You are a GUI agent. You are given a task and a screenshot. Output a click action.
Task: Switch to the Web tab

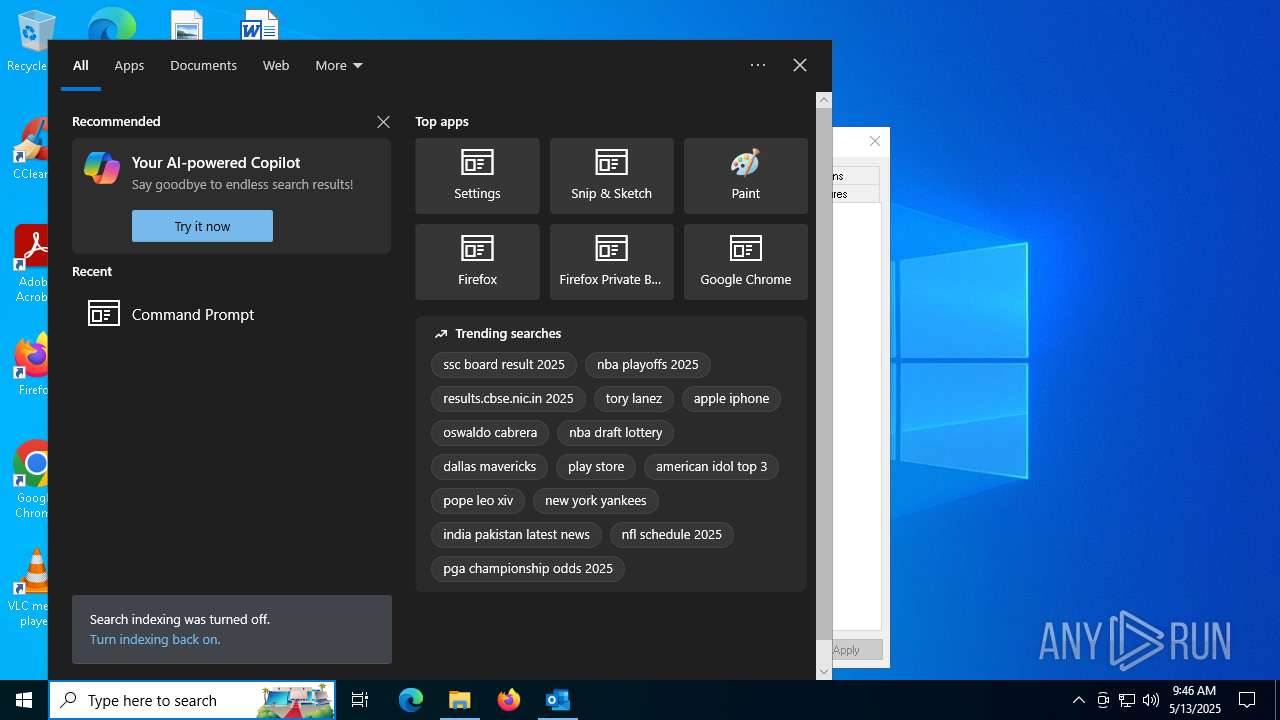pyautogui.click(x=276, y=65)
